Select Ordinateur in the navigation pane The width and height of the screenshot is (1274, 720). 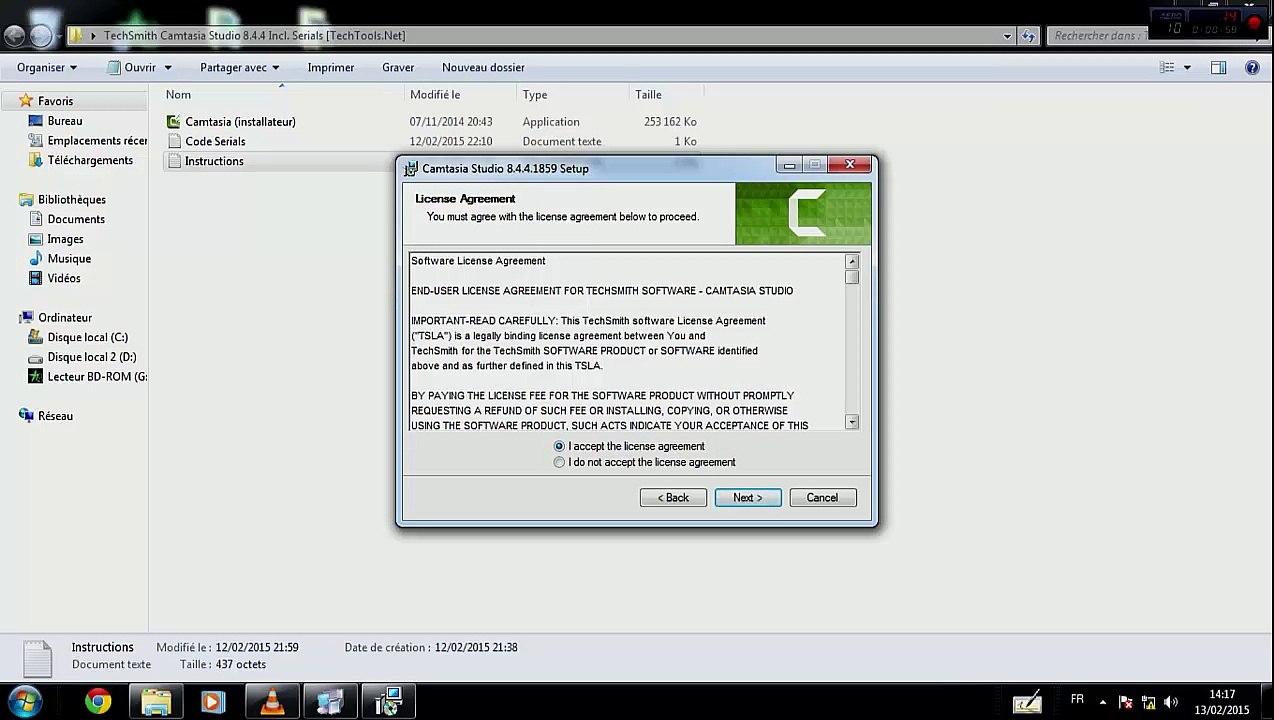click(x=65, y=317)
